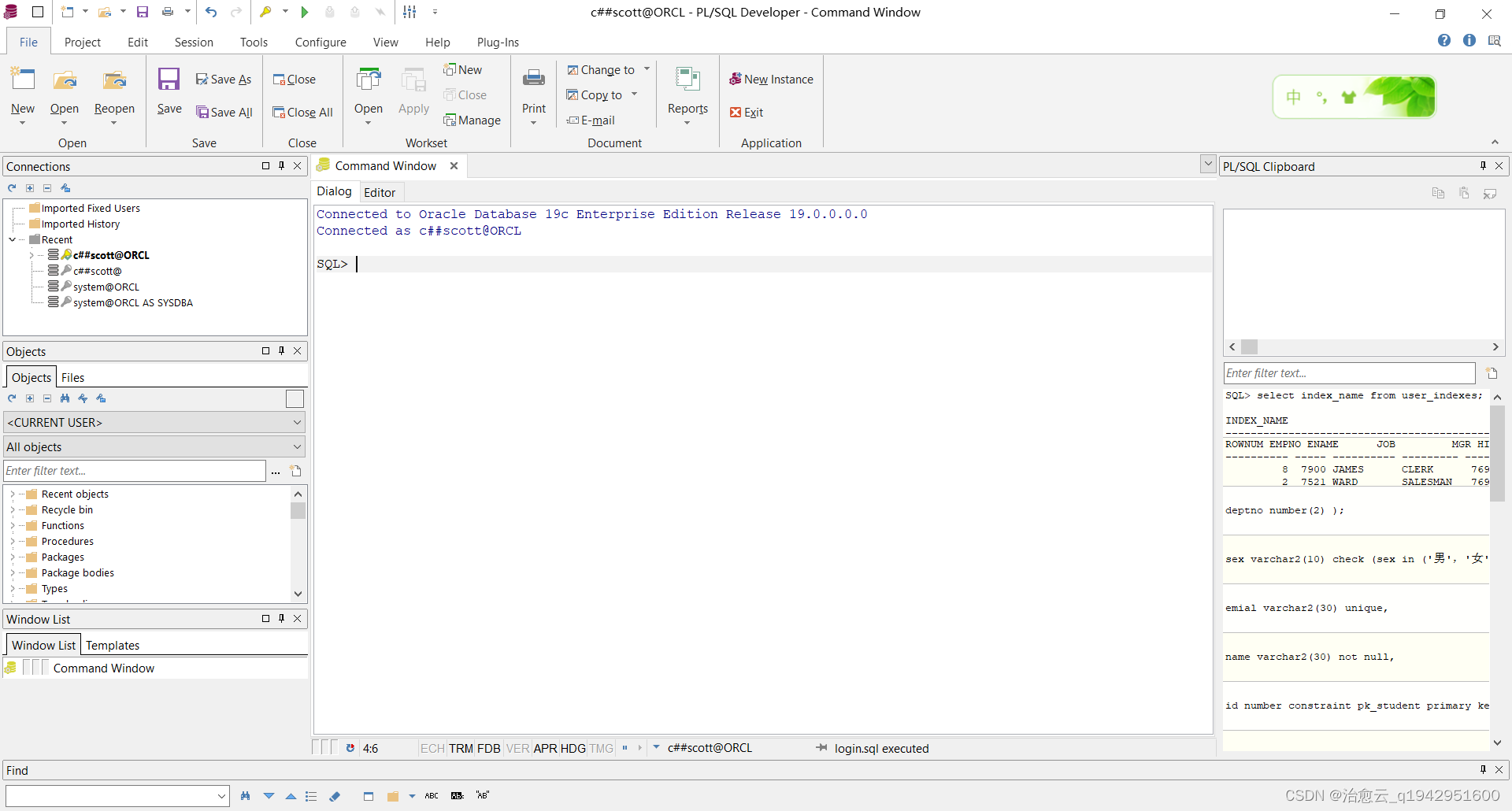Viewport: 1512px width, 811px height.
Task: Click Find Previous up arrow in Find bar
Action: click(291, 796)
